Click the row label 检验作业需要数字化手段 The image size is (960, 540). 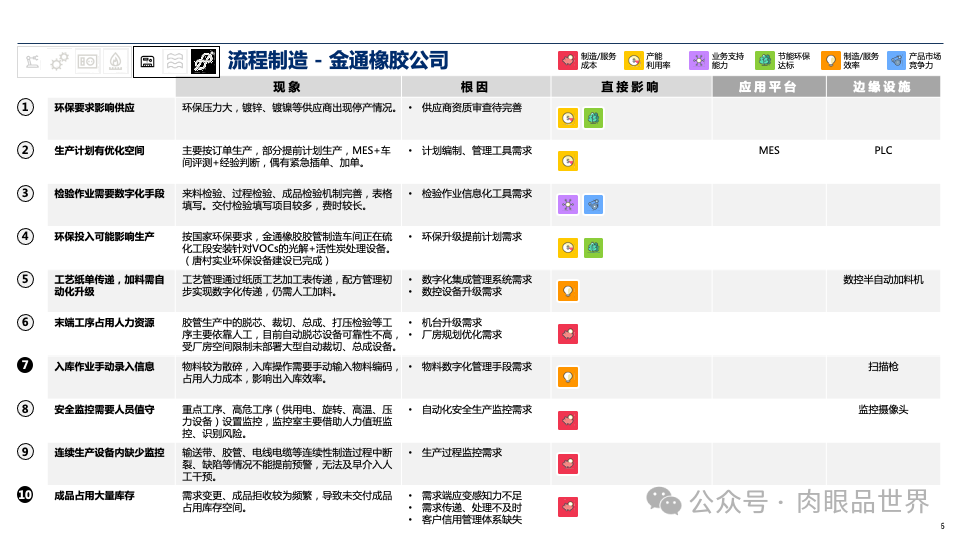(109, 193)
